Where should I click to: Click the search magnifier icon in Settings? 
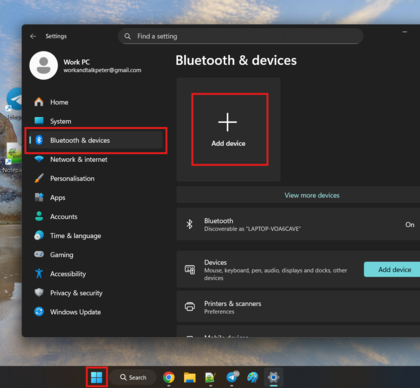click(x=127, y=36)
